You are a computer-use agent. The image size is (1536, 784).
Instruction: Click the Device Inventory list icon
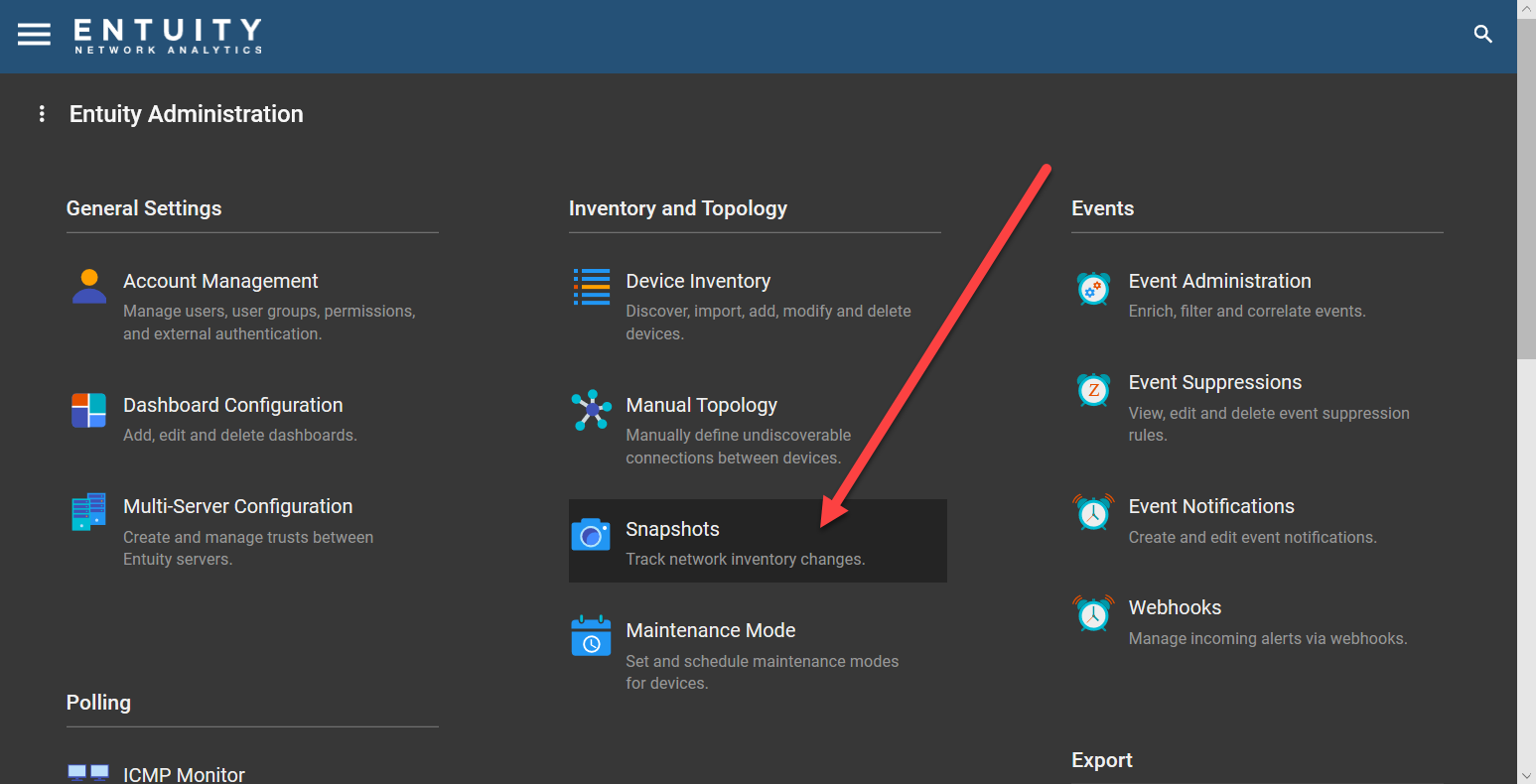click(x=592, y=286)
